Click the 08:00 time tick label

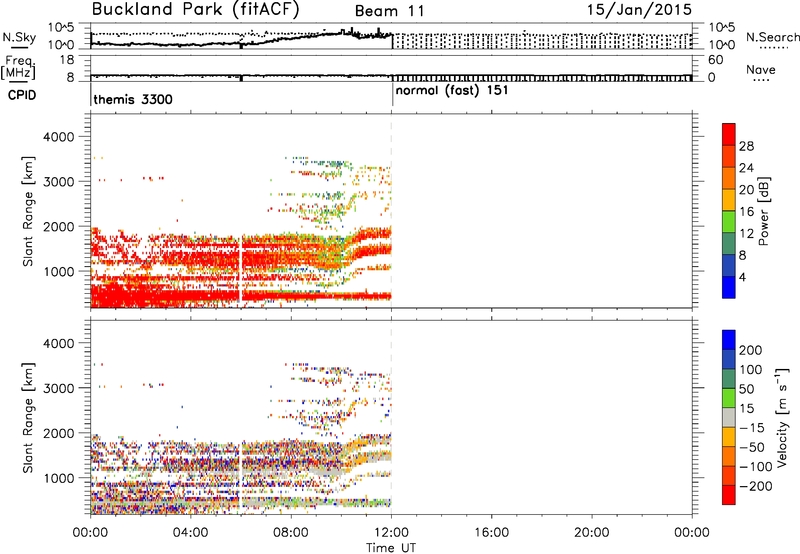point(291,533)
